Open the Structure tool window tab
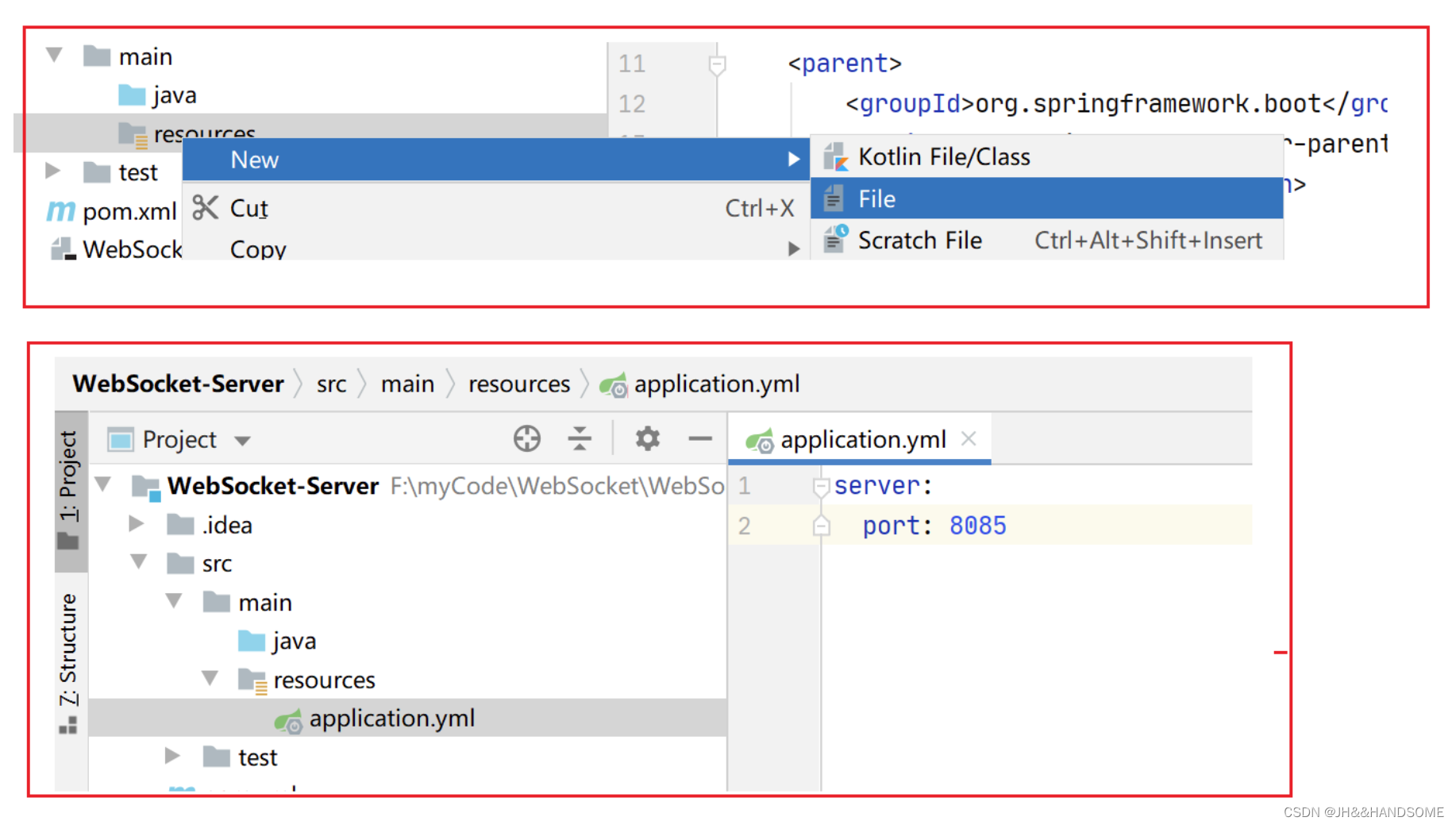The width and height of the screenshot is (1456, 825). tap(68, 650)
